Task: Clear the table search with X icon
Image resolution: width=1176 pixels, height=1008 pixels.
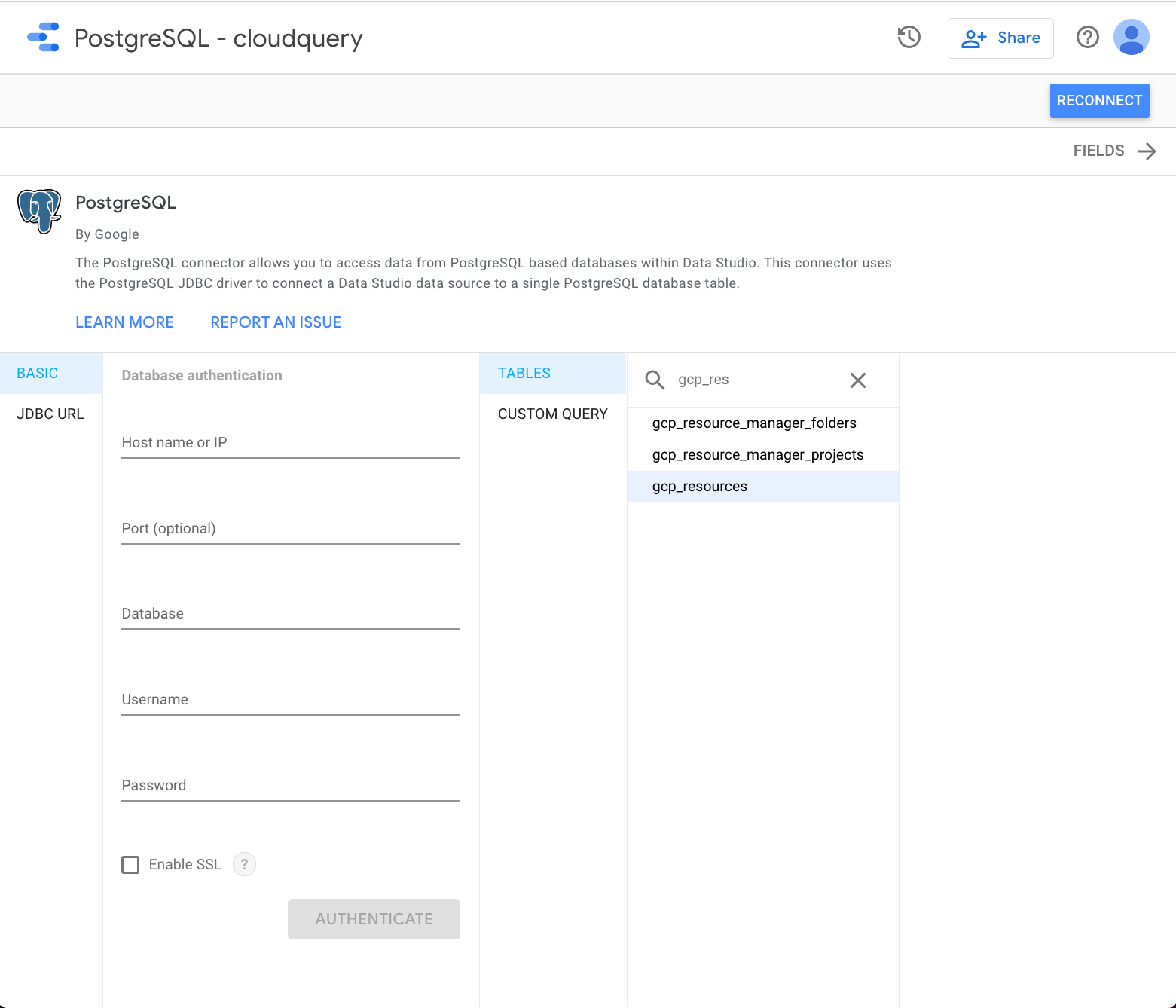Action: coord(857,380)
